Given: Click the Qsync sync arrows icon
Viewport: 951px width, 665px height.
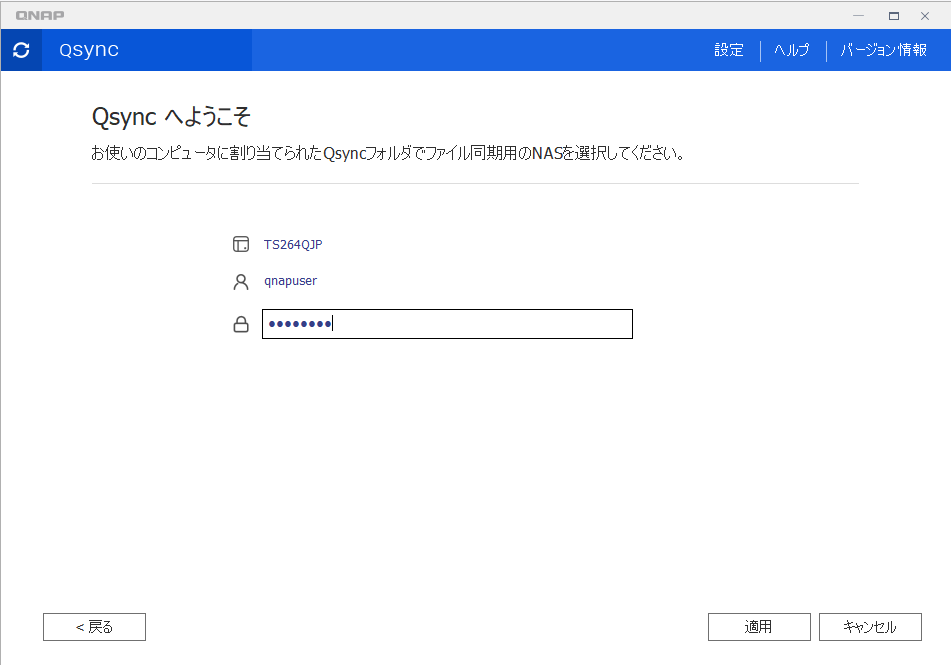Looking at the screenshot, I should (21, 50).
